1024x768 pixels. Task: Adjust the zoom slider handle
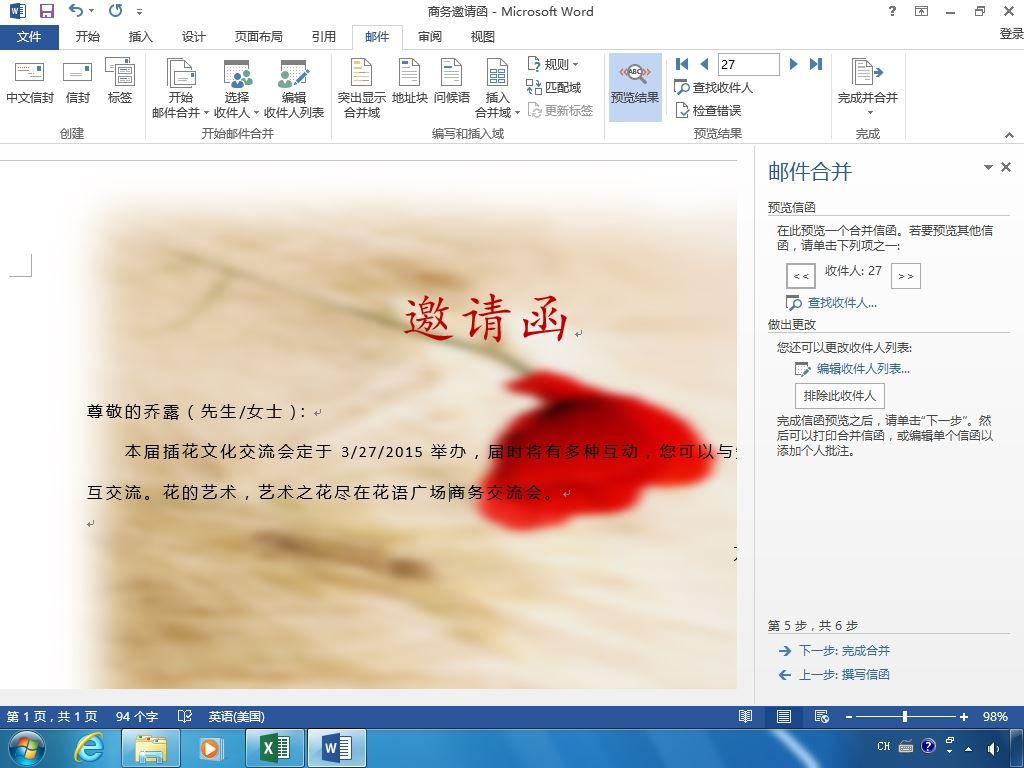tap(904, 716)
